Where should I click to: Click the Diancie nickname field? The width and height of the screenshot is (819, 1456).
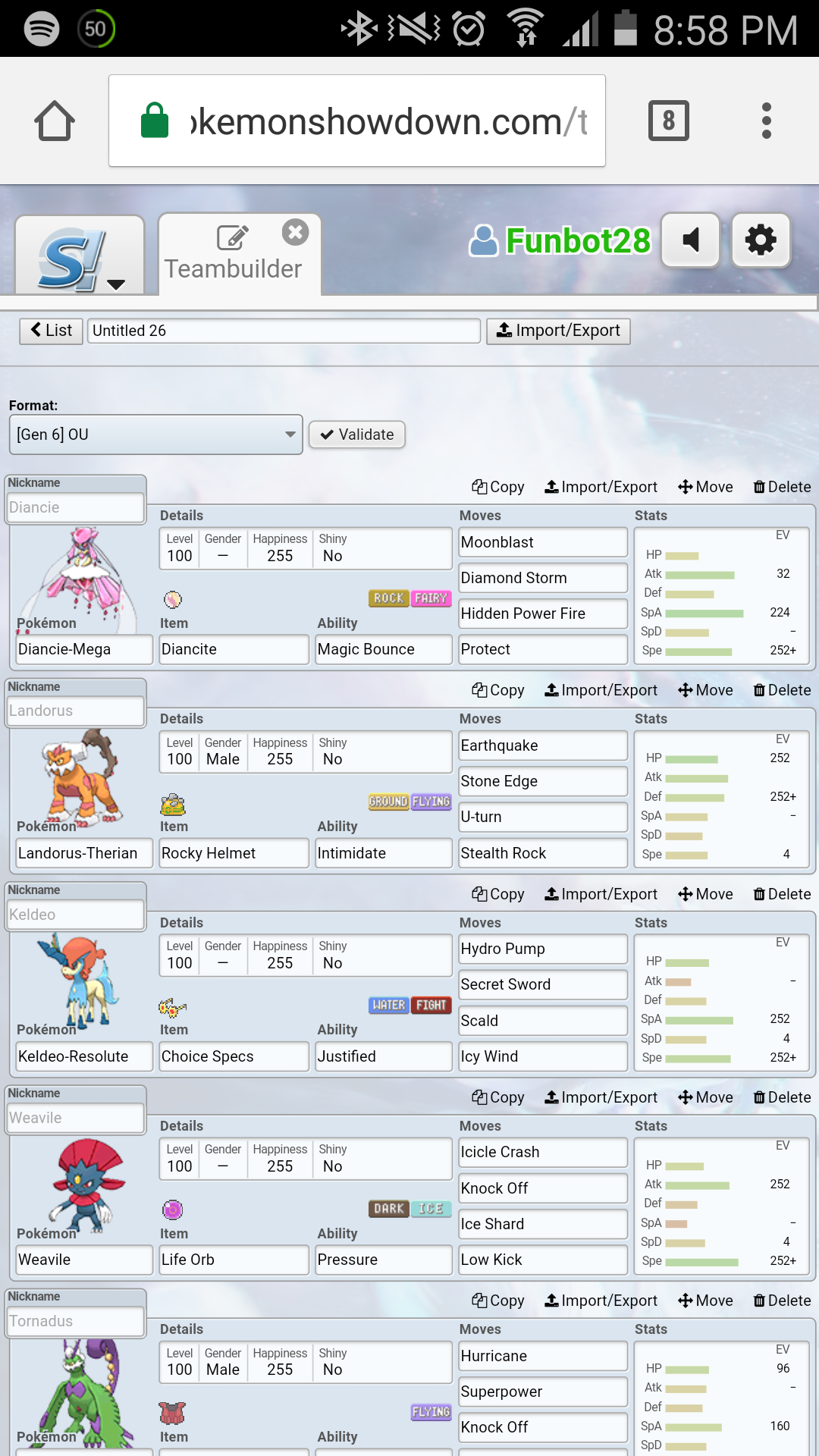point(75,507)
